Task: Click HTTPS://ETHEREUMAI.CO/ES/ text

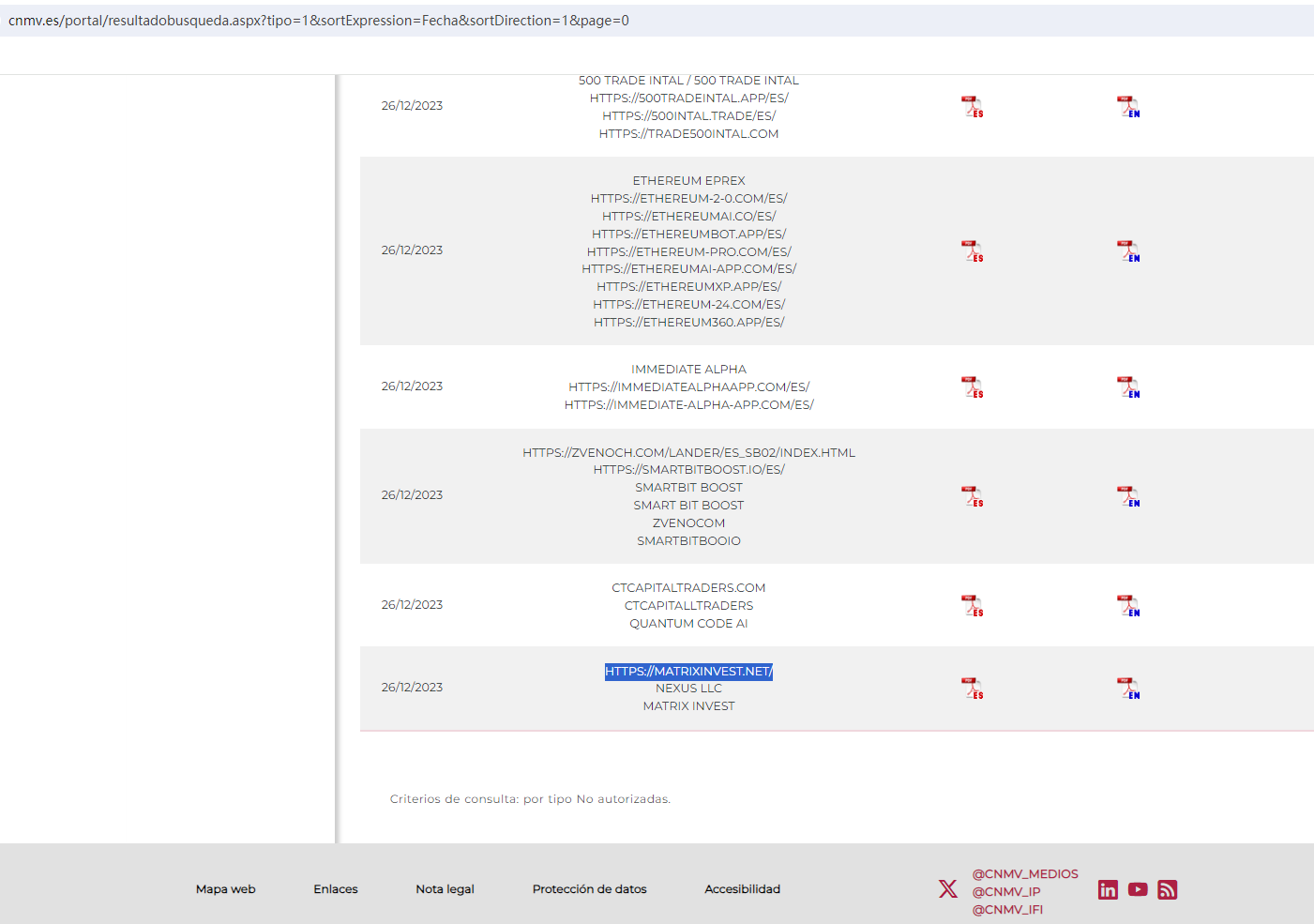Action: [x=688, y=217]
